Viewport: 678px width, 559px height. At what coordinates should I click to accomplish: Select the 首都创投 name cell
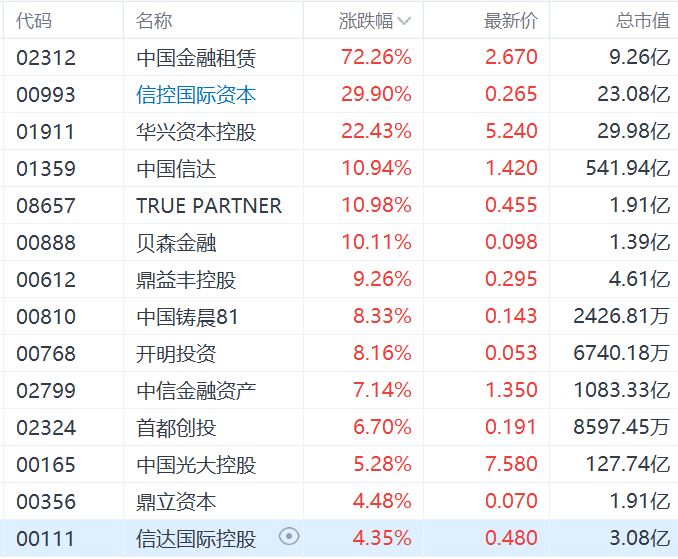coord(176,428)
